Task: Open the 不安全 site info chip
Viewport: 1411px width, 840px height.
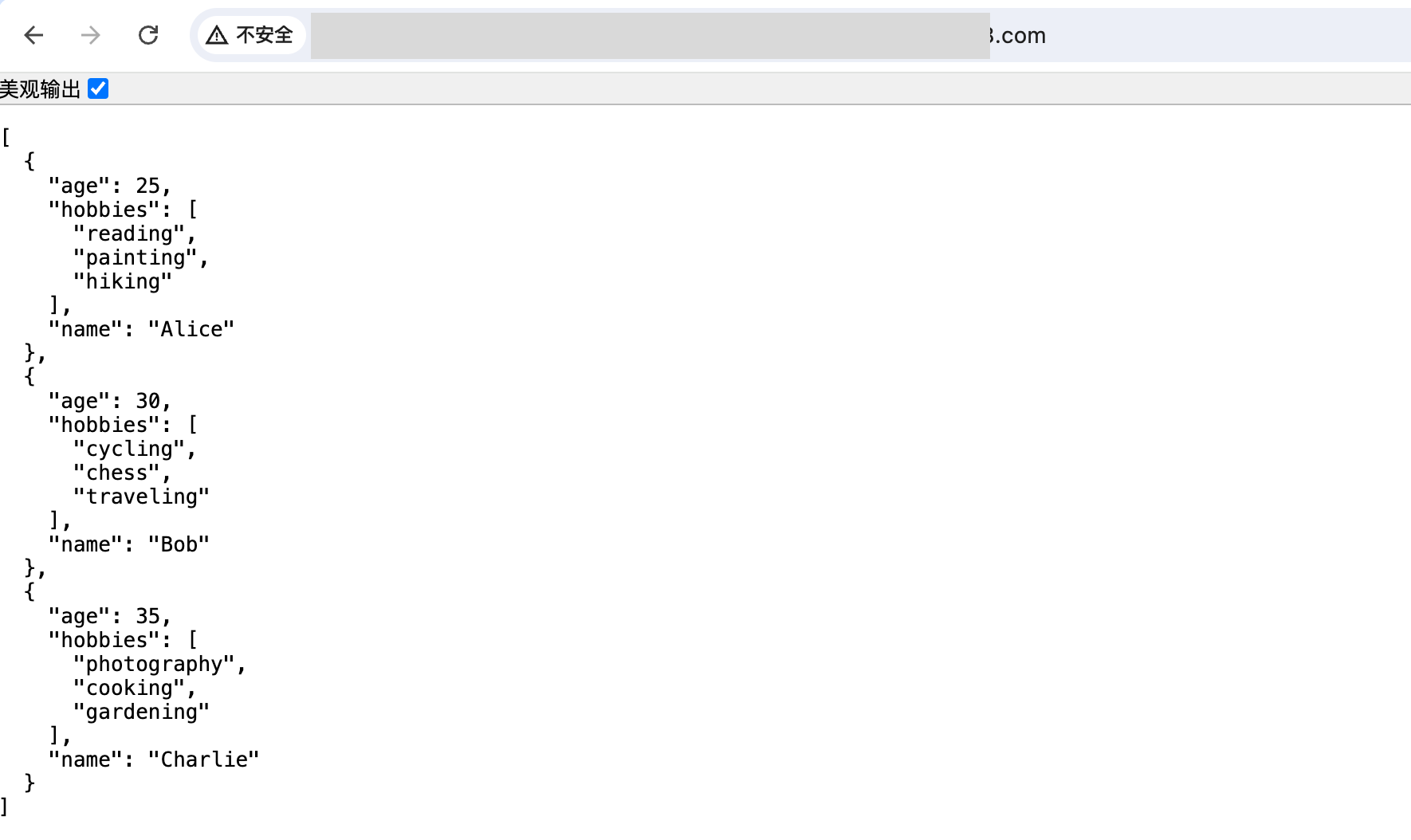Action: pos(251,35)
